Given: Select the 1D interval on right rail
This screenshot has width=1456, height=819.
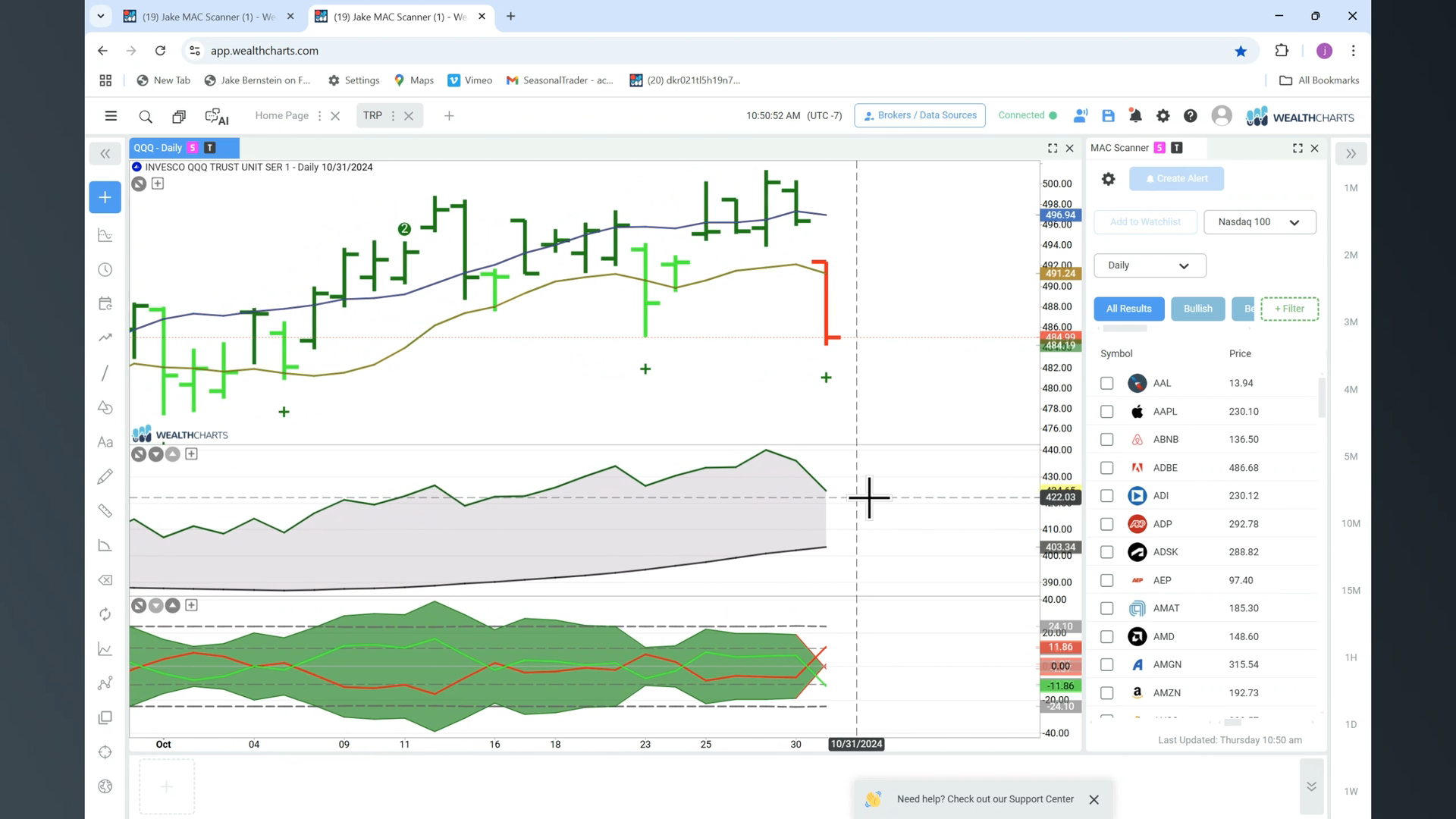Looking at the screenshot, I should coord(1351,725).
